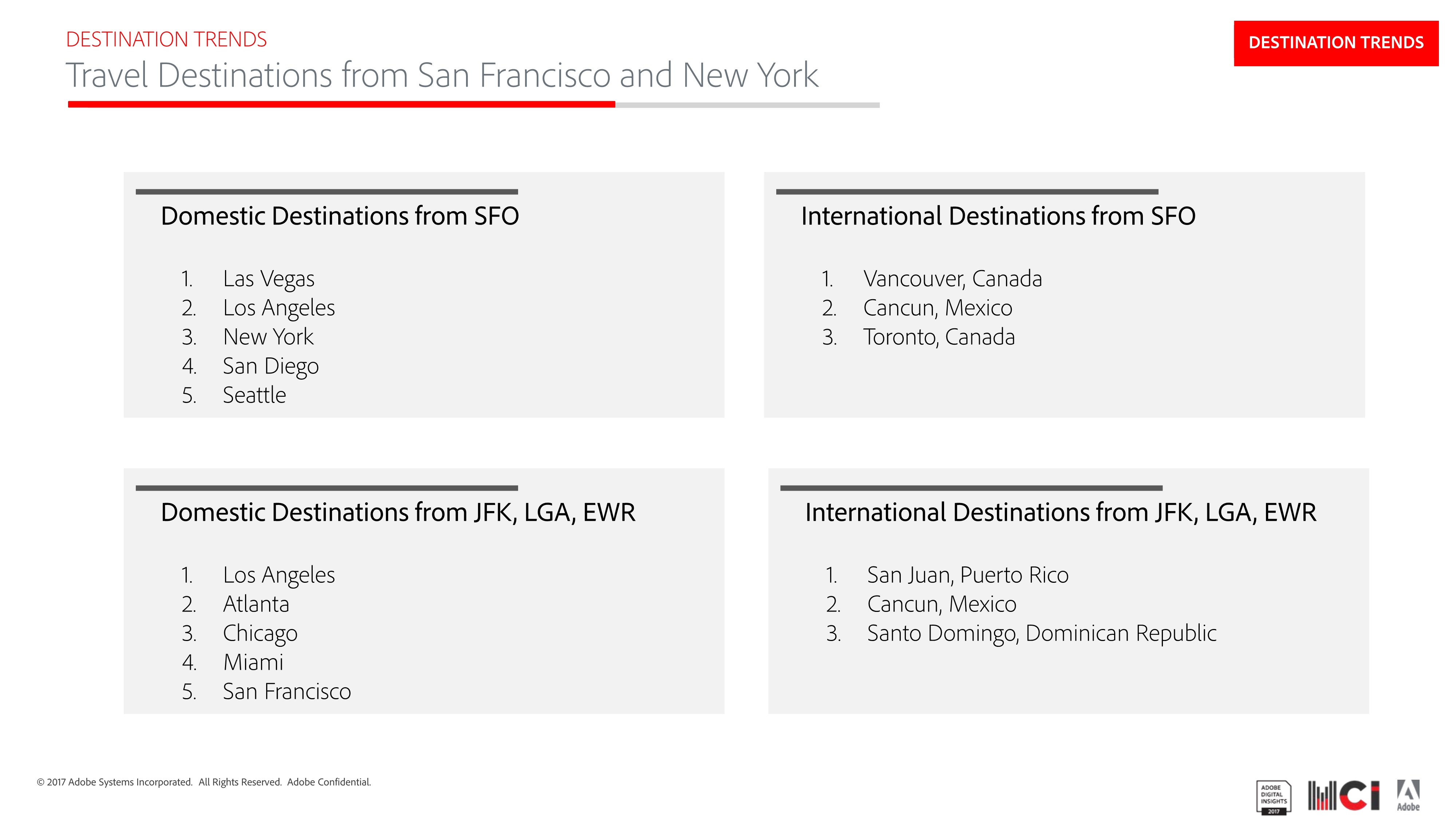Select Toronto, Canada in the list
Viewport: 1456px width, 819px height.
click(x=939, y=337)
